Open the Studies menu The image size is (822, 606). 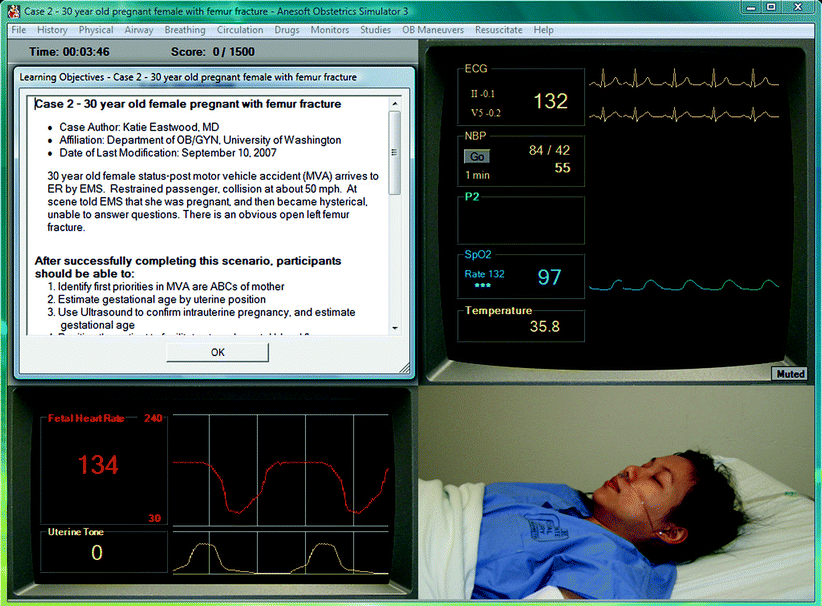pos(376,30)
